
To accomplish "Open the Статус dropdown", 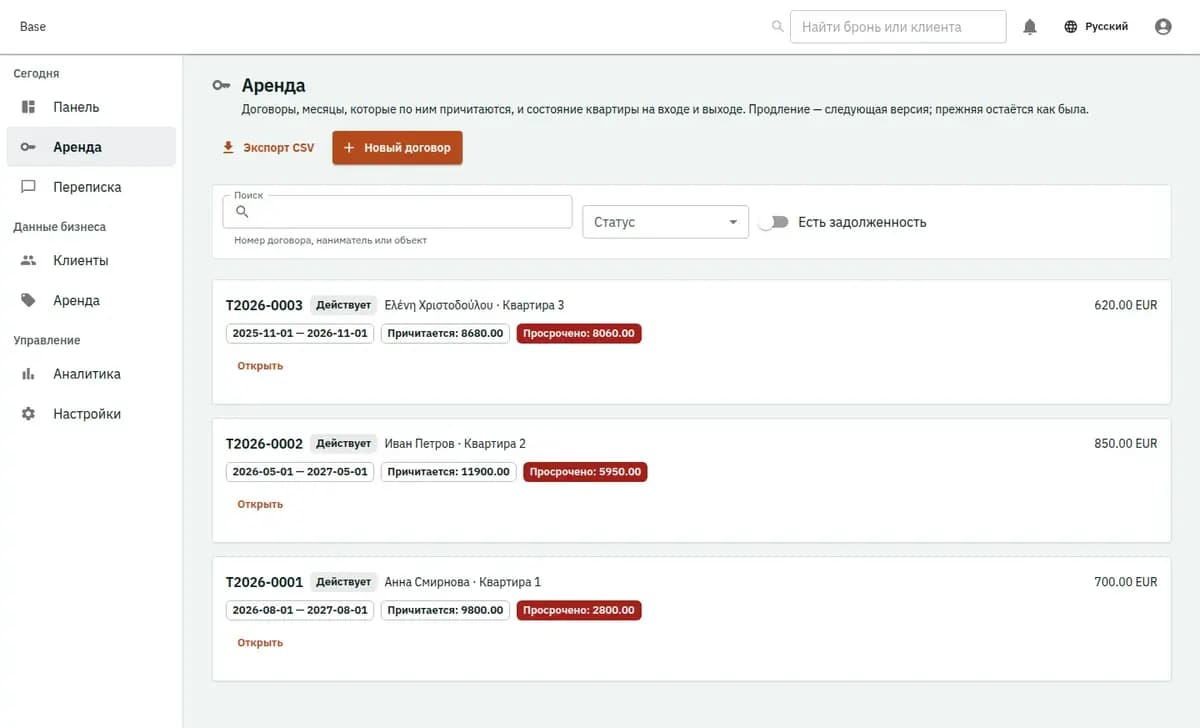I will (666, 222).
